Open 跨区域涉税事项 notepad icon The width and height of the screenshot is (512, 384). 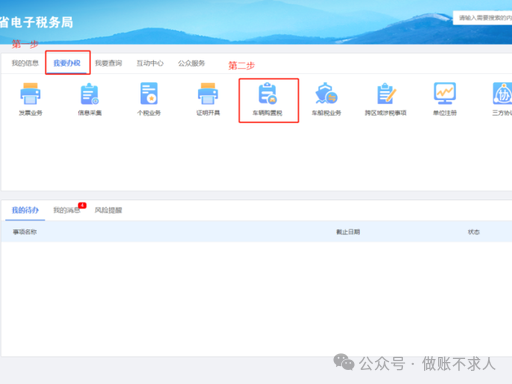pos(386,94)
